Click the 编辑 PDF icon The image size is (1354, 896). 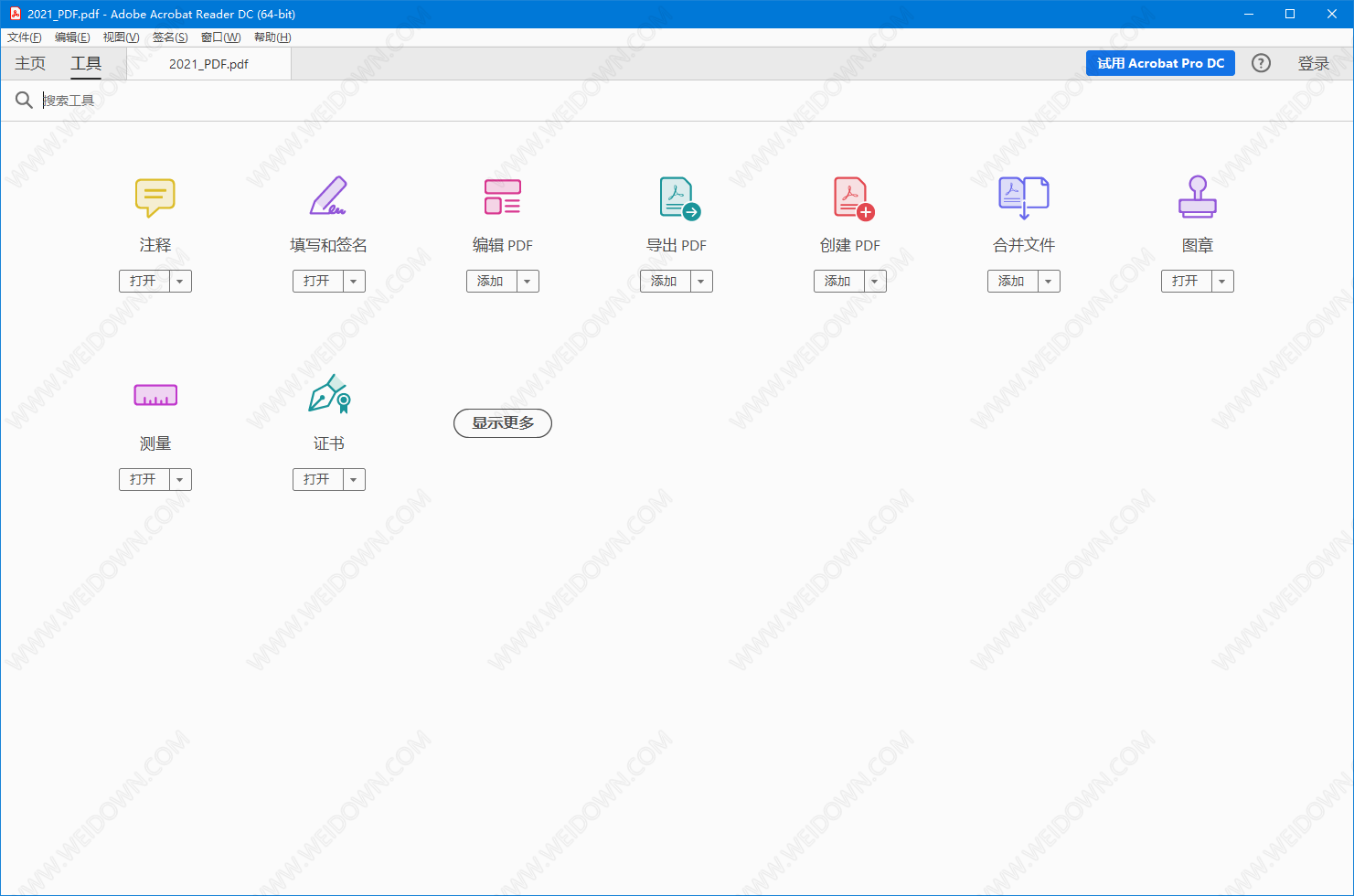coord(502,197)
